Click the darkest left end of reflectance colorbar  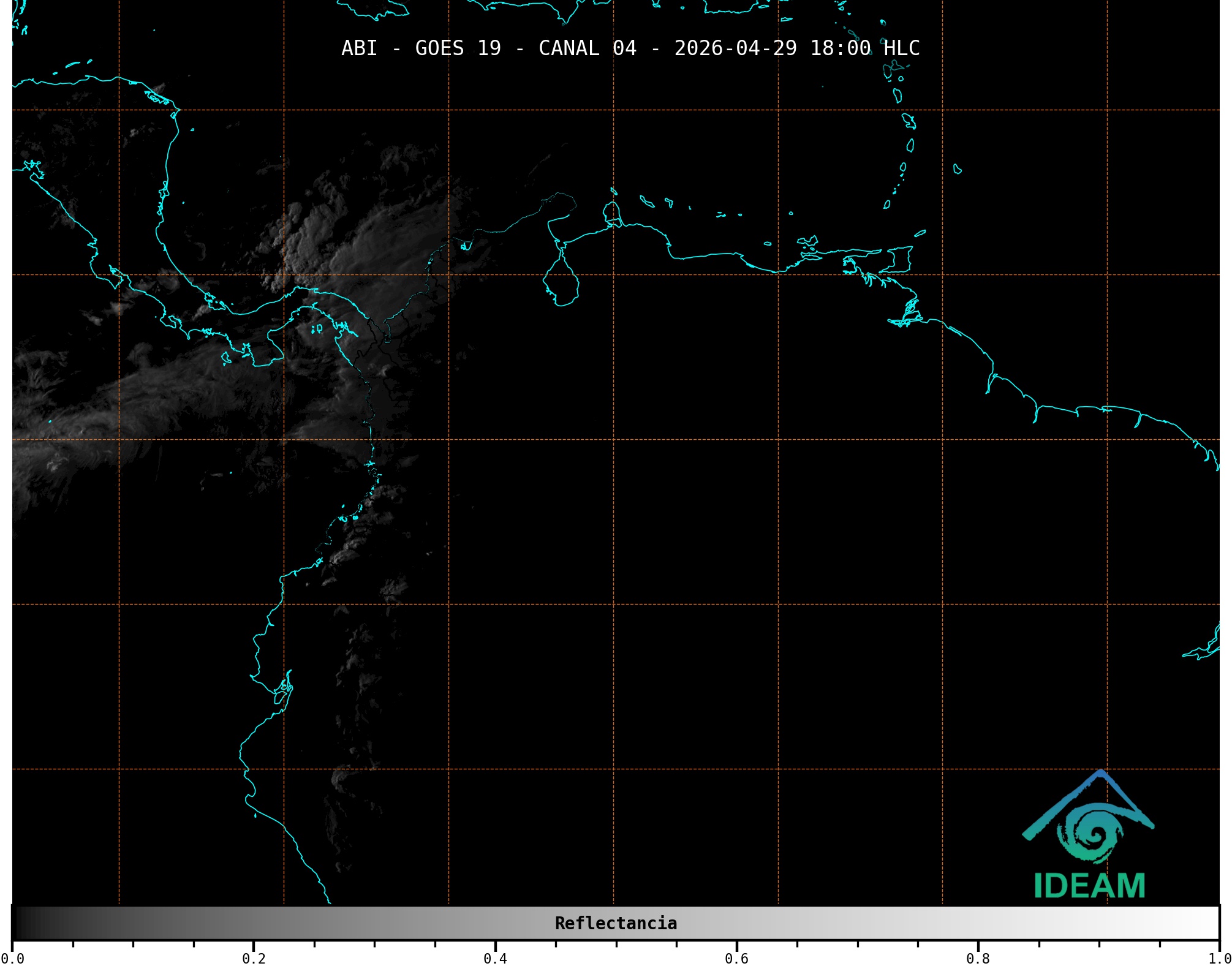click(x=18, y=923)
